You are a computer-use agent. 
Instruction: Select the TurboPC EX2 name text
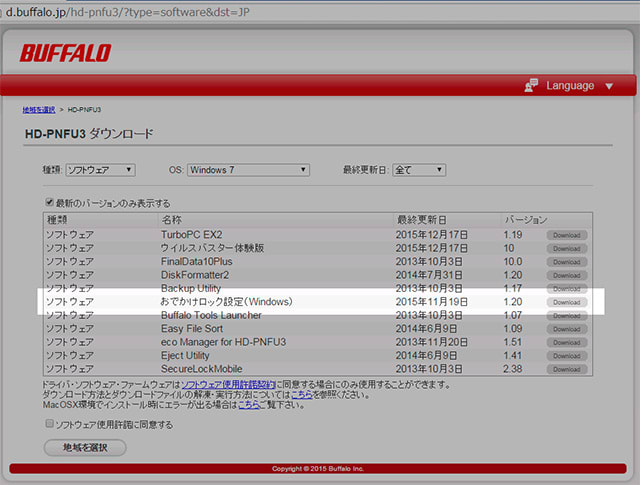tap(191, 235)
